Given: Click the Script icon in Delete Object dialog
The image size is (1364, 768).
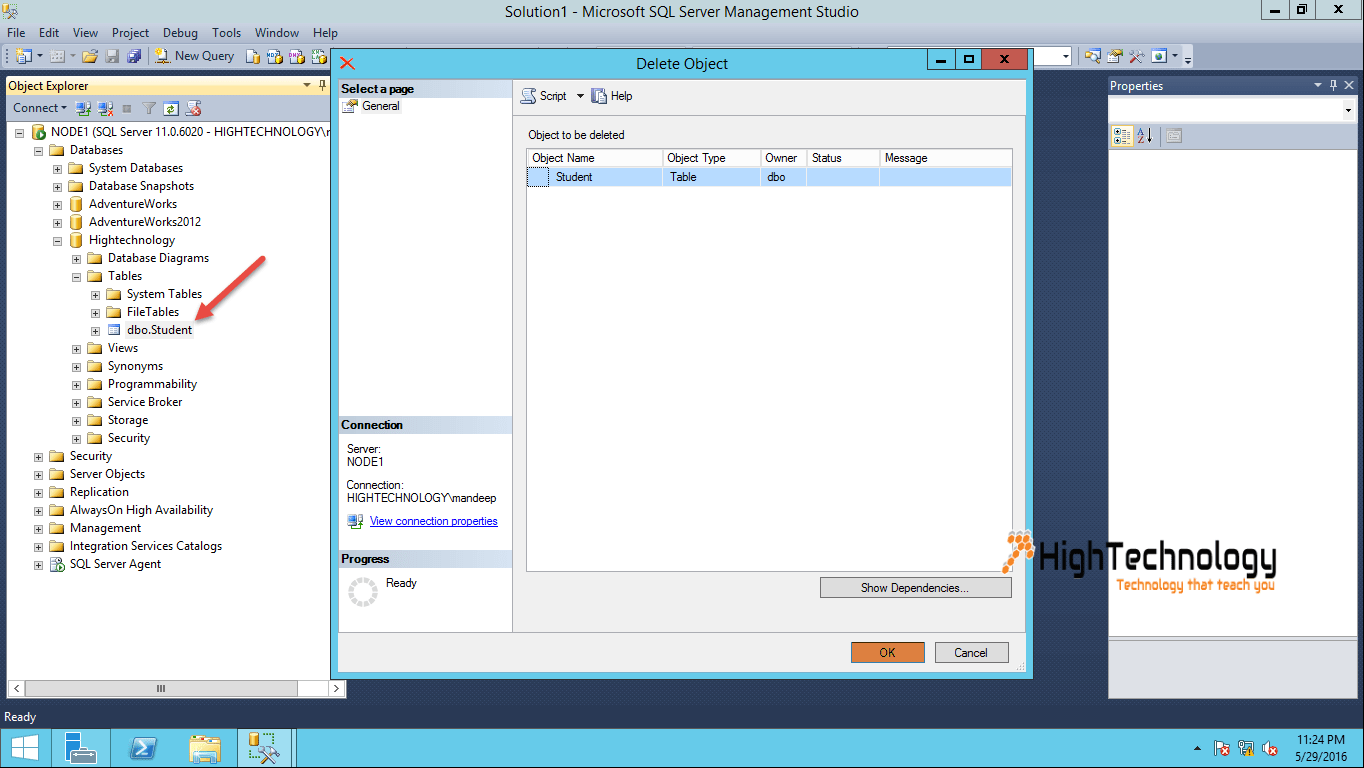Looking at the screenshot, I should click(x=530, y=95).
